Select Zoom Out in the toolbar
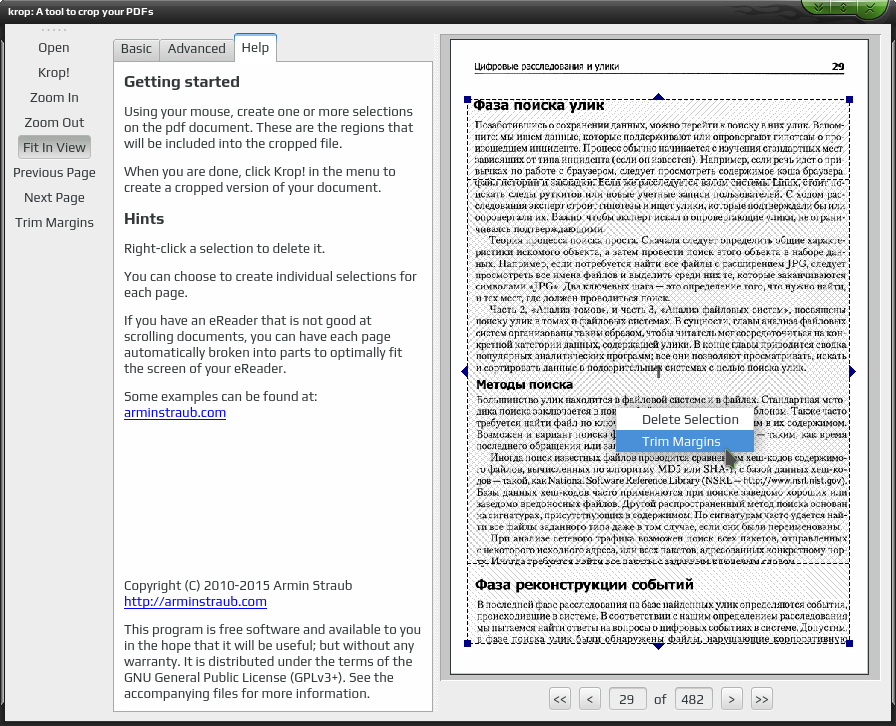896x726 pixels. coord(54,123)
